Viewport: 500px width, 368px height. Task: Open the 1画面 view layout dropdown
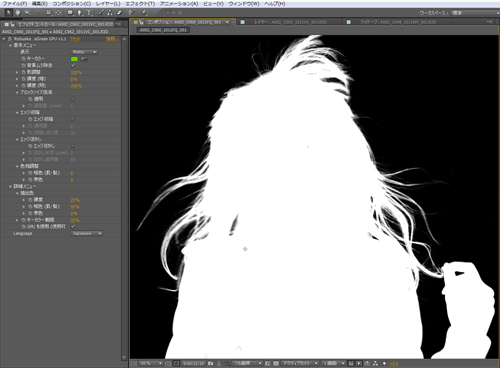pos(334,363)
